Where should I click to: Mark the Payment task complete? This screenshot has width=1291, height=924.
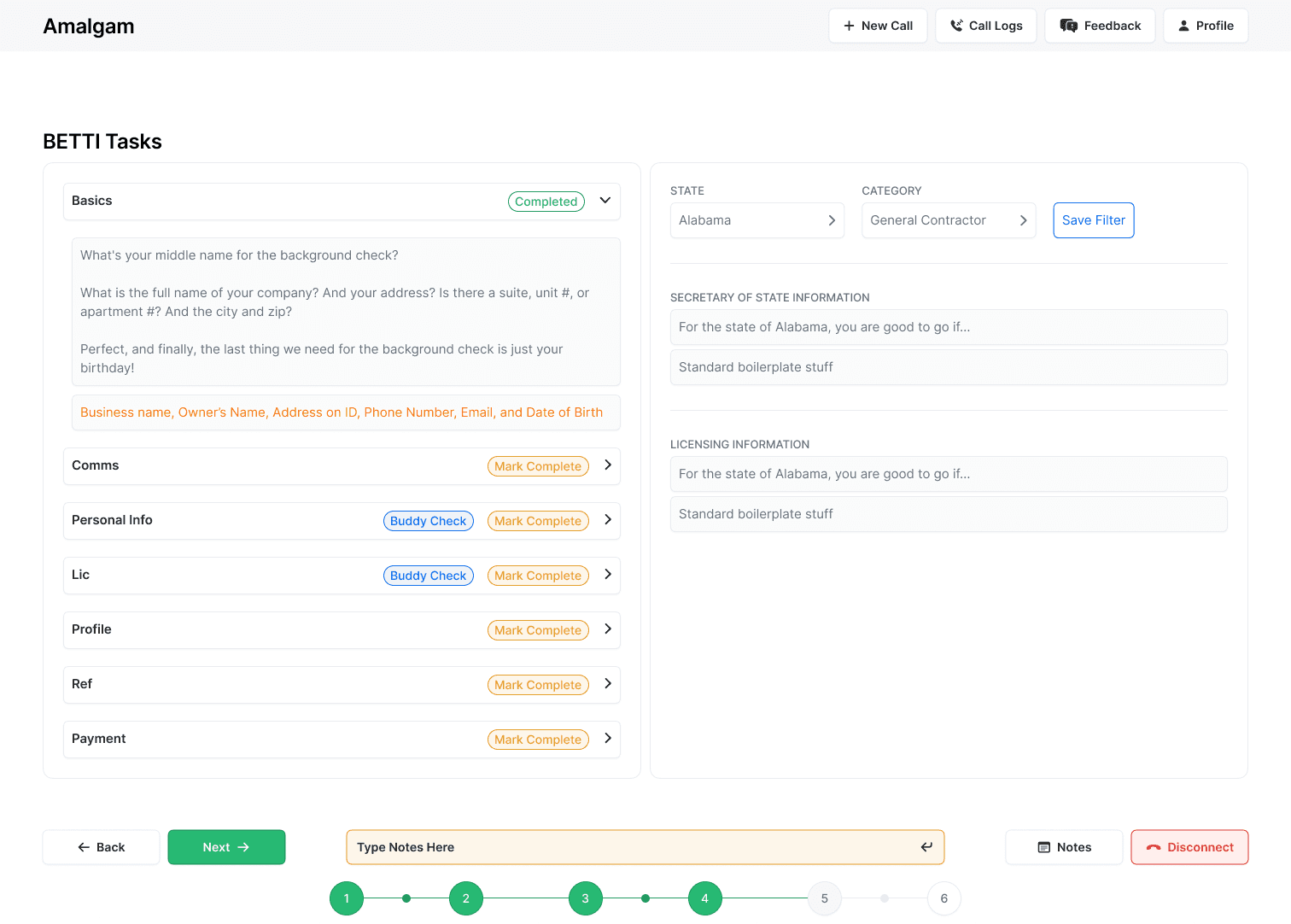point(538,740)
